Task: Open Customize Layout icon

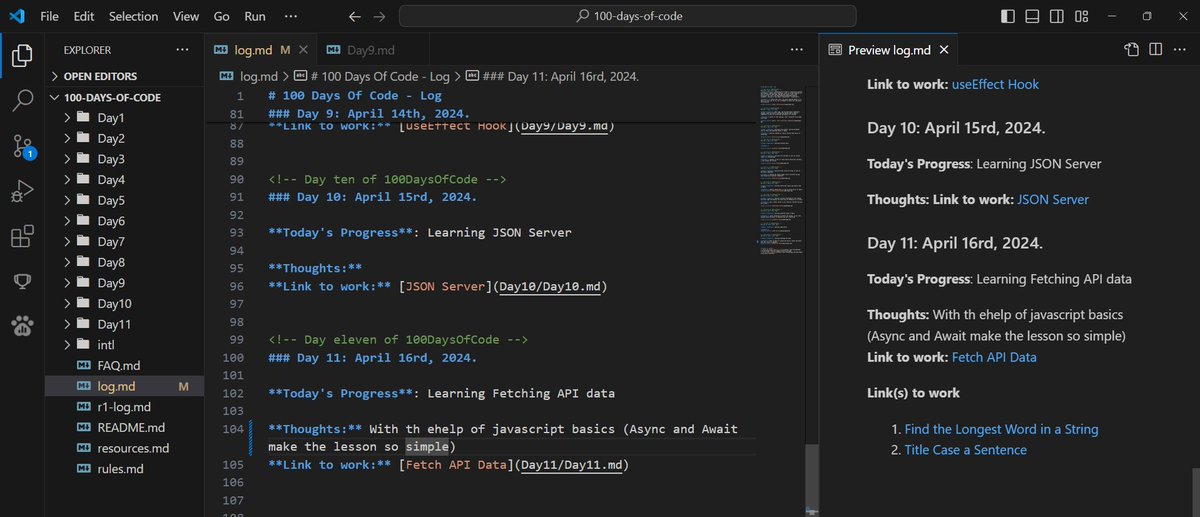Action: pyautogui.click(x=1082, y=16)
